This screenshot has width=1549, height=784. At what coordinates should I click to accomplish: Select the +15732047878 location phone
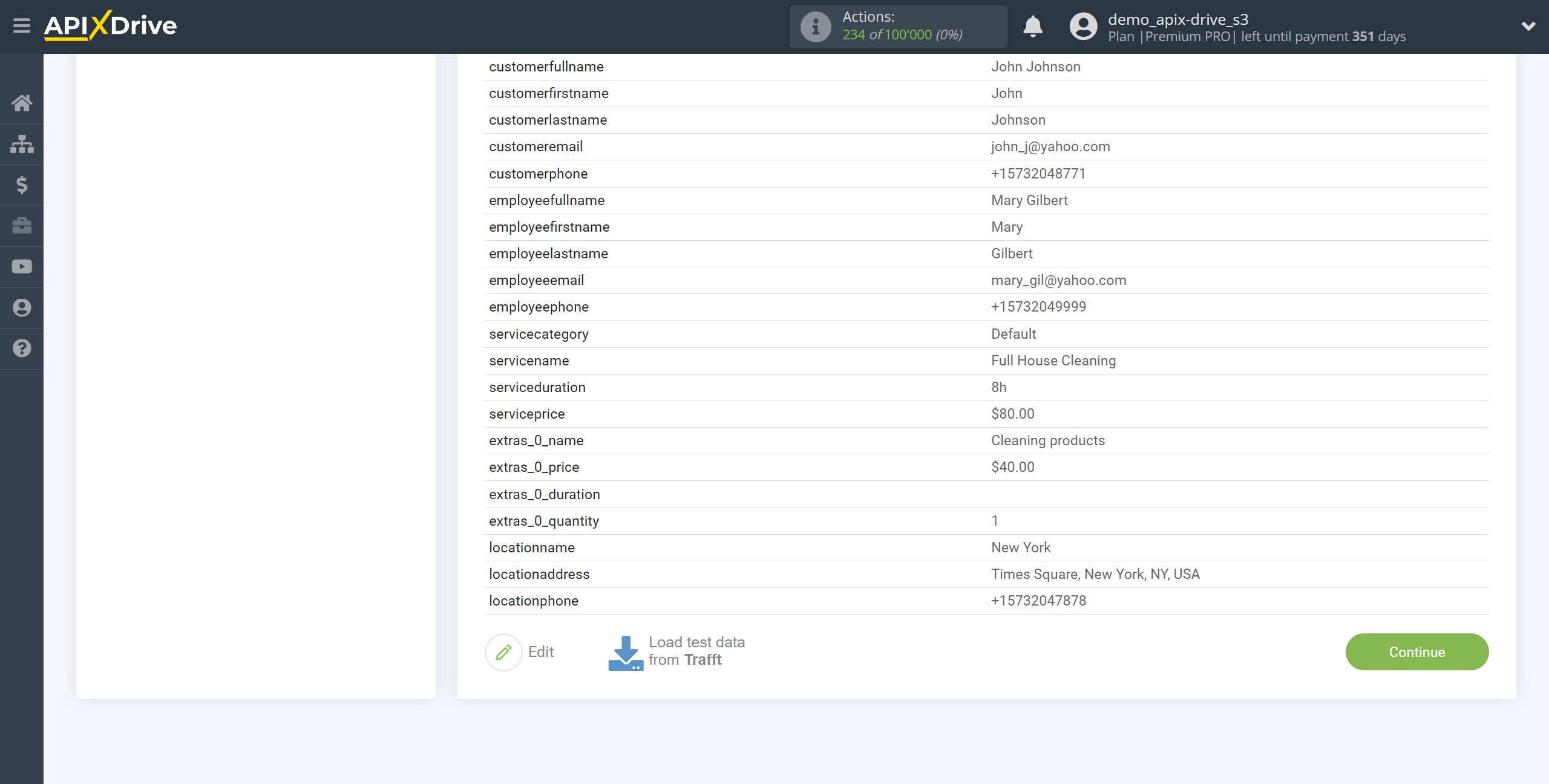(1039, 601)
